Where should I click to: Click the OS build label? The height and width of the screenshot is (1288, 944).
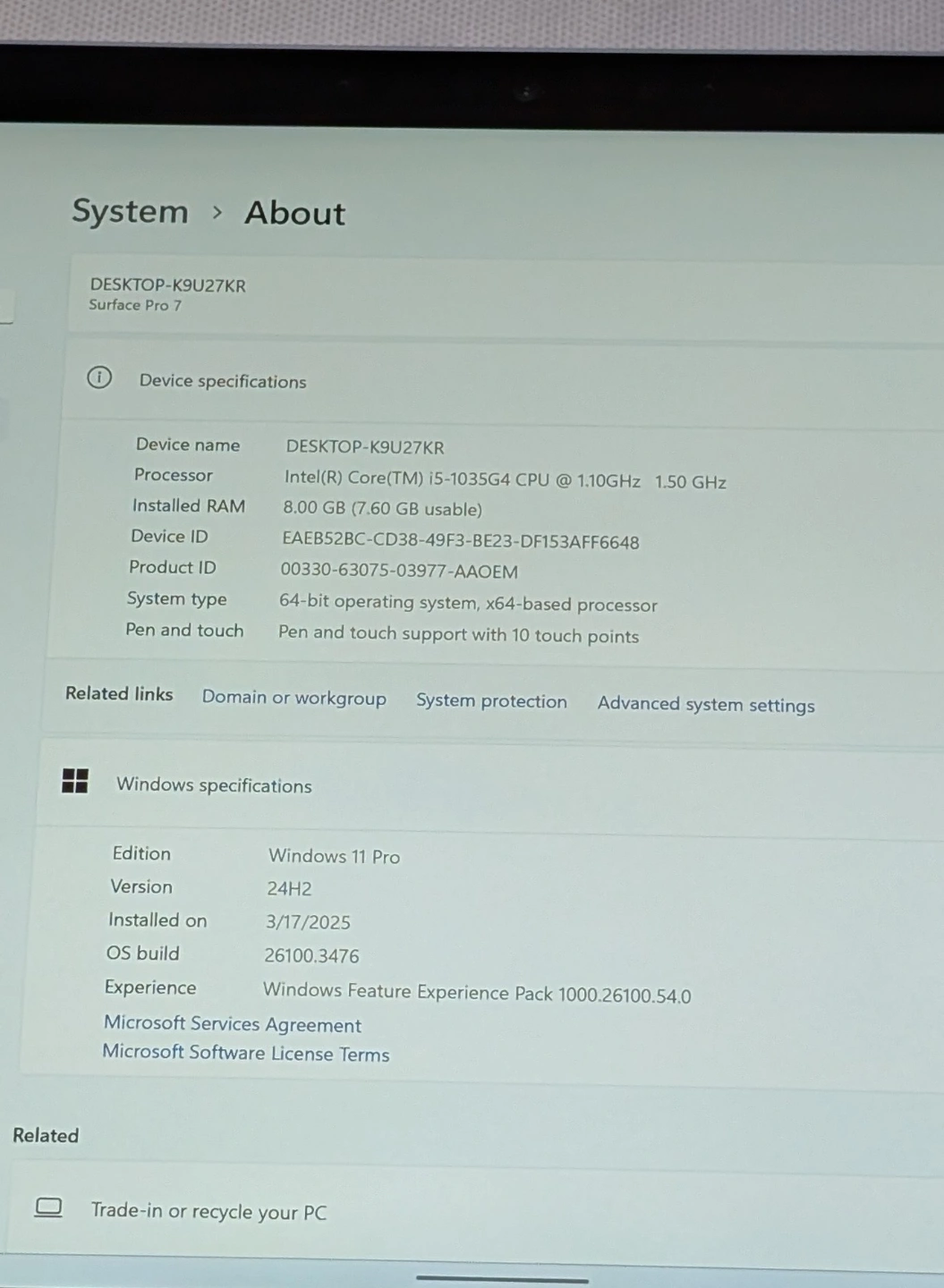[x=143, y=953]
